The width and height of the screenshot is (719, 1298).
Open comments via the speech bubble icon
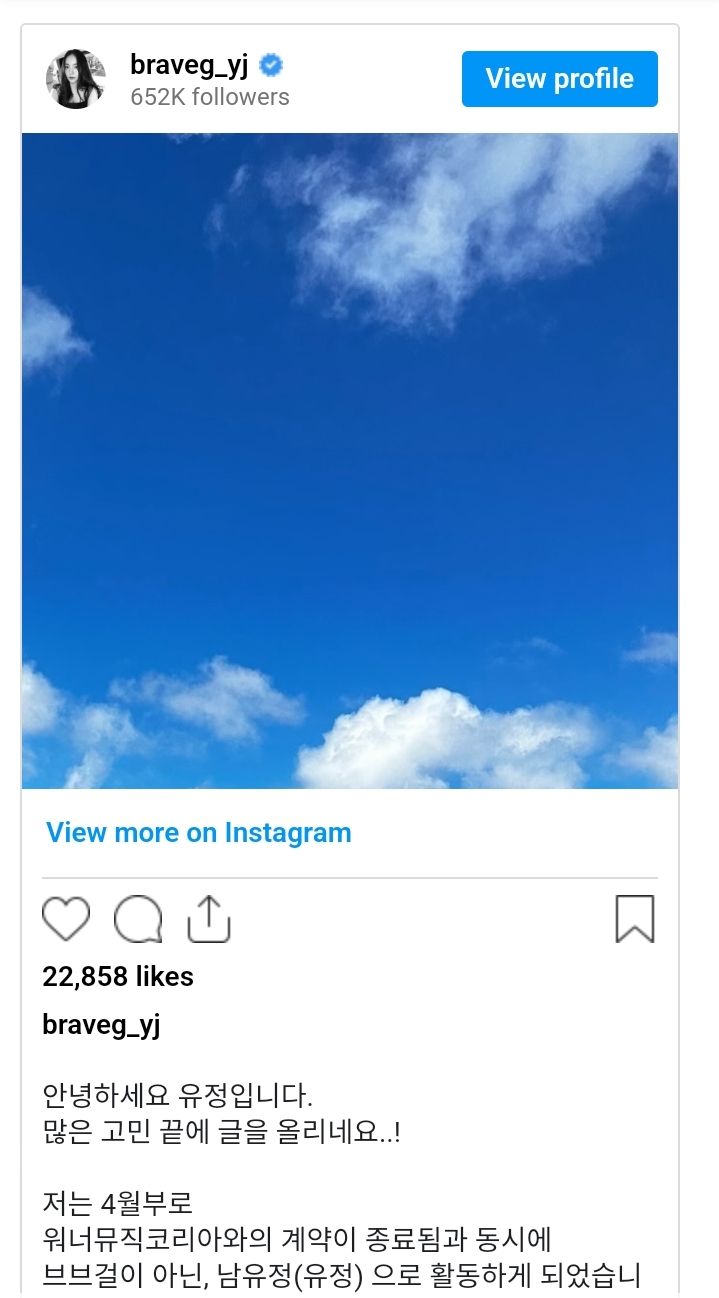[x=138, y=918]
